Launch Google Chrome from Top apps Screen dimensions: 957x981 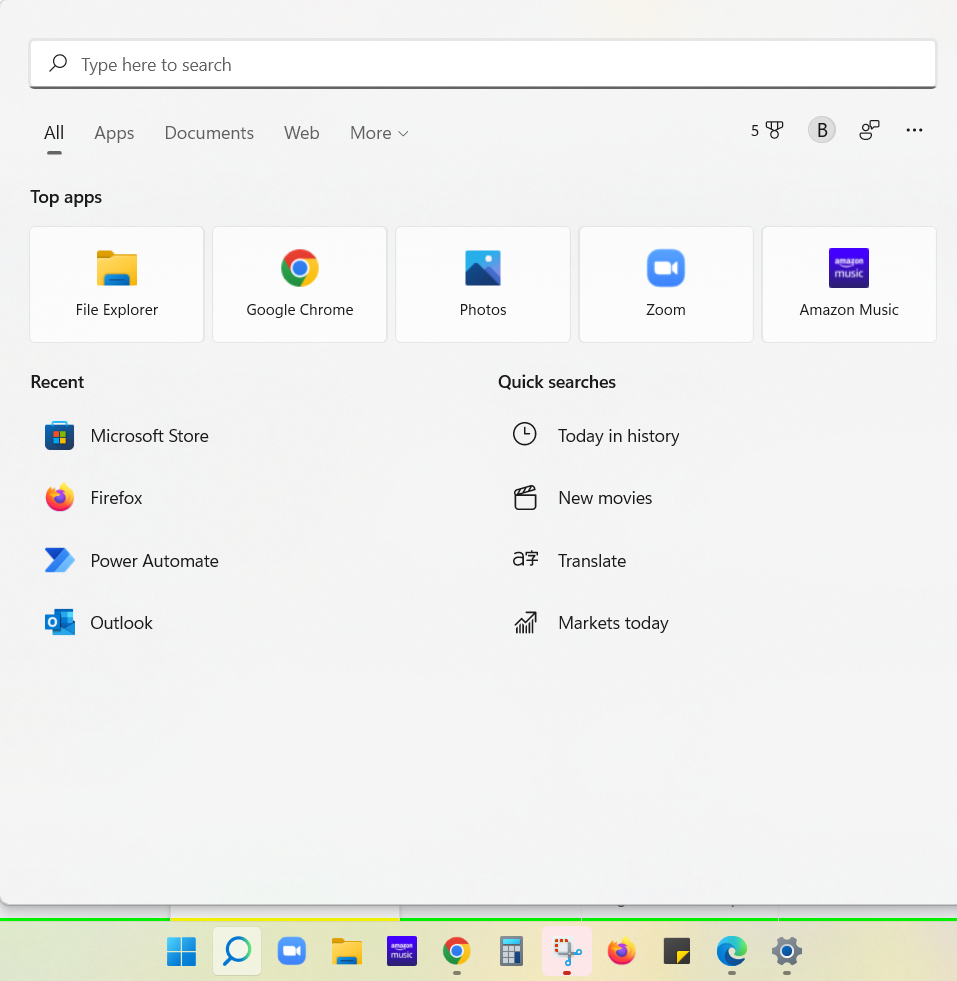click(x=299, y=284)
